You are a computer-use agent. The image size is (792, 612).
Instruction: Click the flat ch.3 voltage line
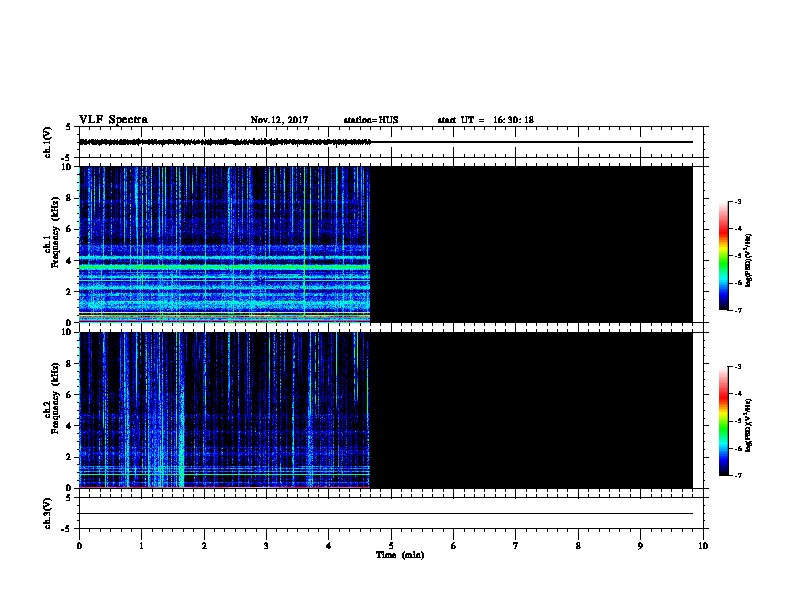386,514
